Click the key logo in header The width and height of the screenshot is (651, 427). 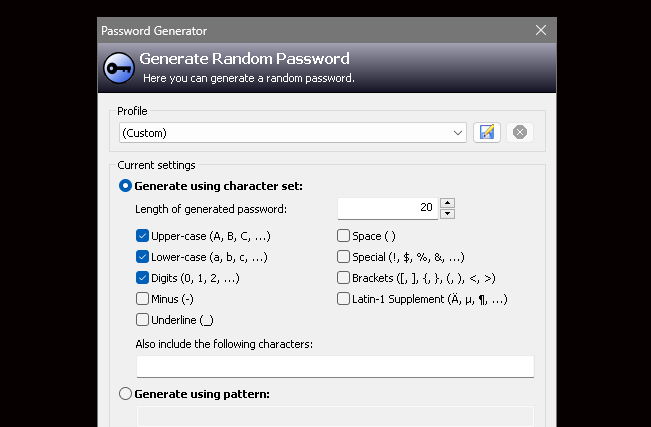click(x=117, y=68)
